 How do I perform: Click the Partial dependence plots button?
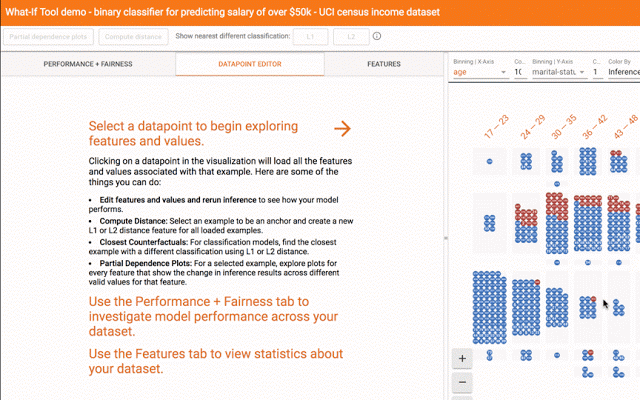[49, 36]
